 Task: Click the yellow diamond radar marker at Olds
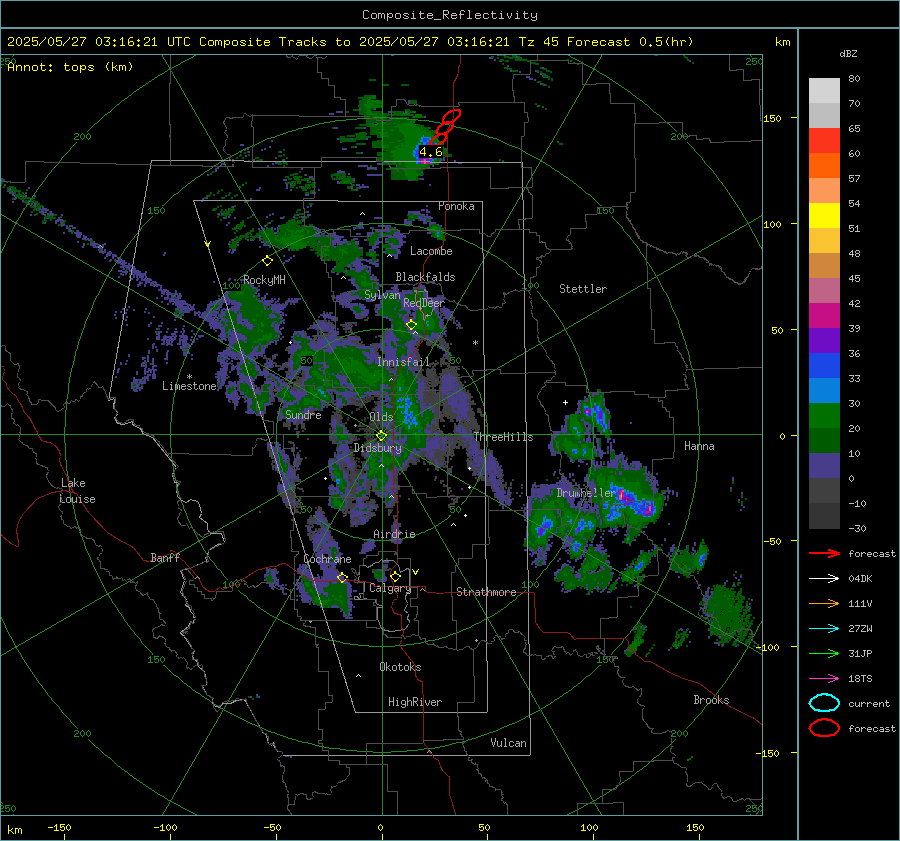click(381, 436)
